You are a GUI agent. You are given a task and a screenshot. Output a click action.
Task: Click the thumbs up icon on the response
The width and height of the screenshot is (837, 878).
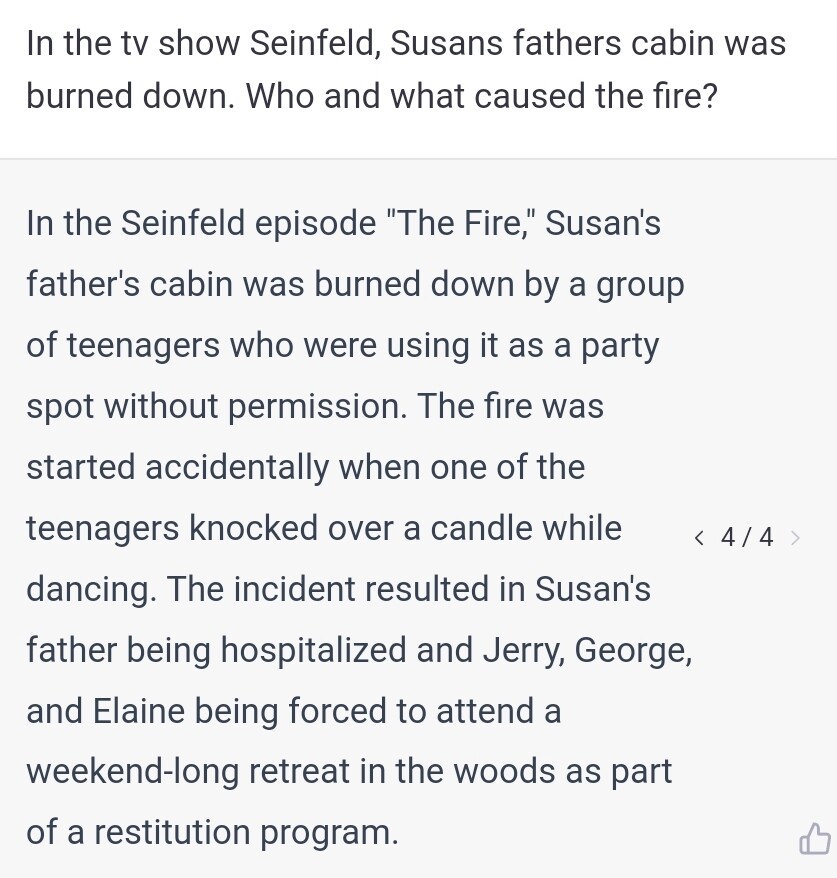(x=814, y=839)
